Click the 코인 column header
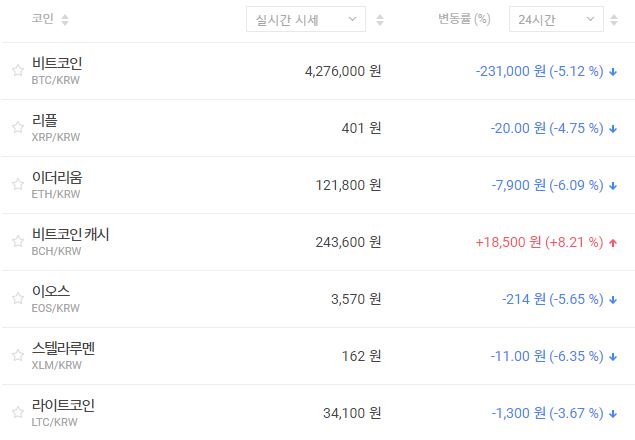The height and width of the screenshot is (440, 635). (x=42, y=20)
